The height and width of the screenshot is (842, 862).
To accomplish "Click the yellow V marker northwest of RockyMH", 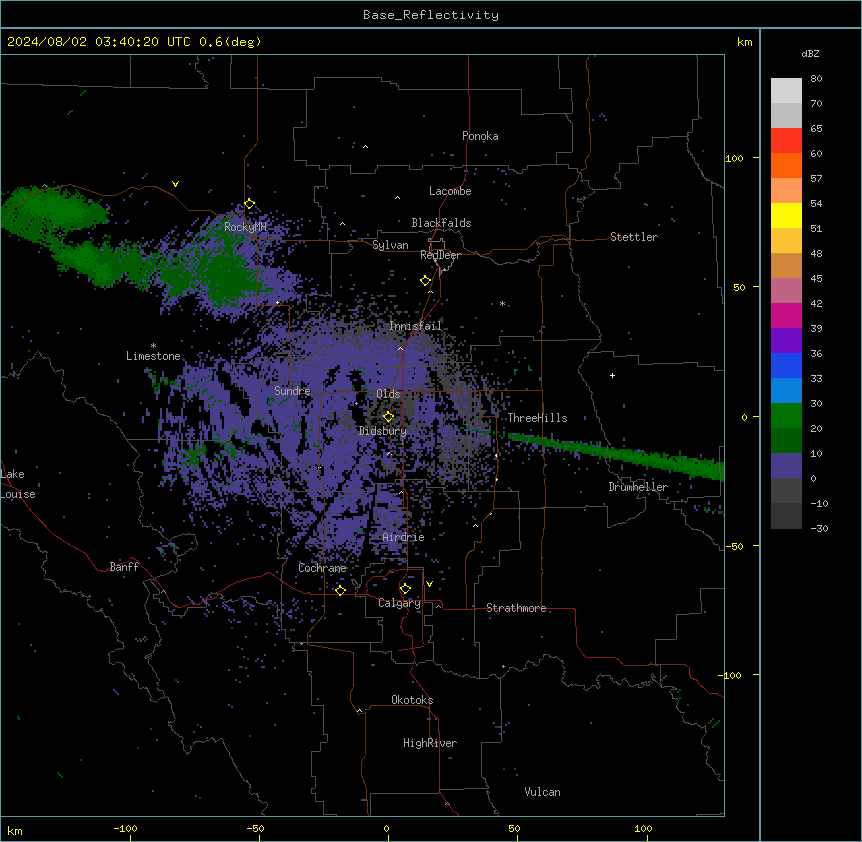I will click(175, 184).
